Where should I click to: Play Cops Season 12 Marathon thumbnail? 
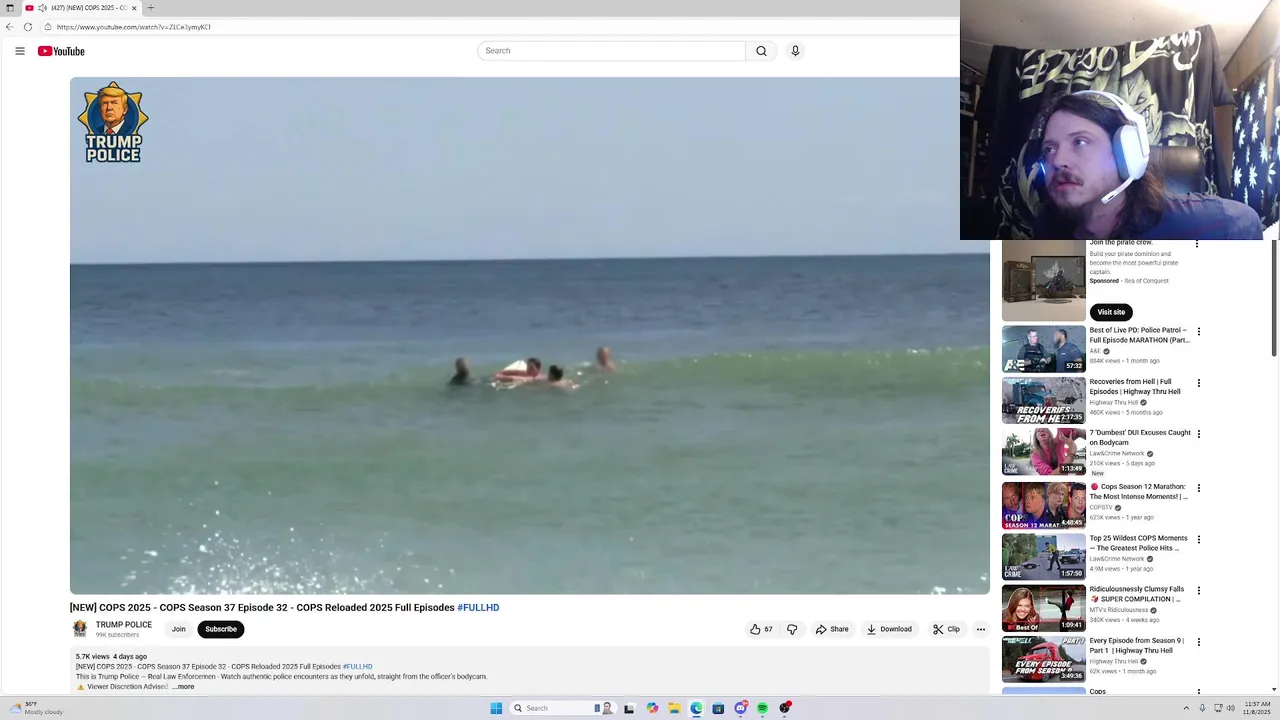(x=1044, y=505)
